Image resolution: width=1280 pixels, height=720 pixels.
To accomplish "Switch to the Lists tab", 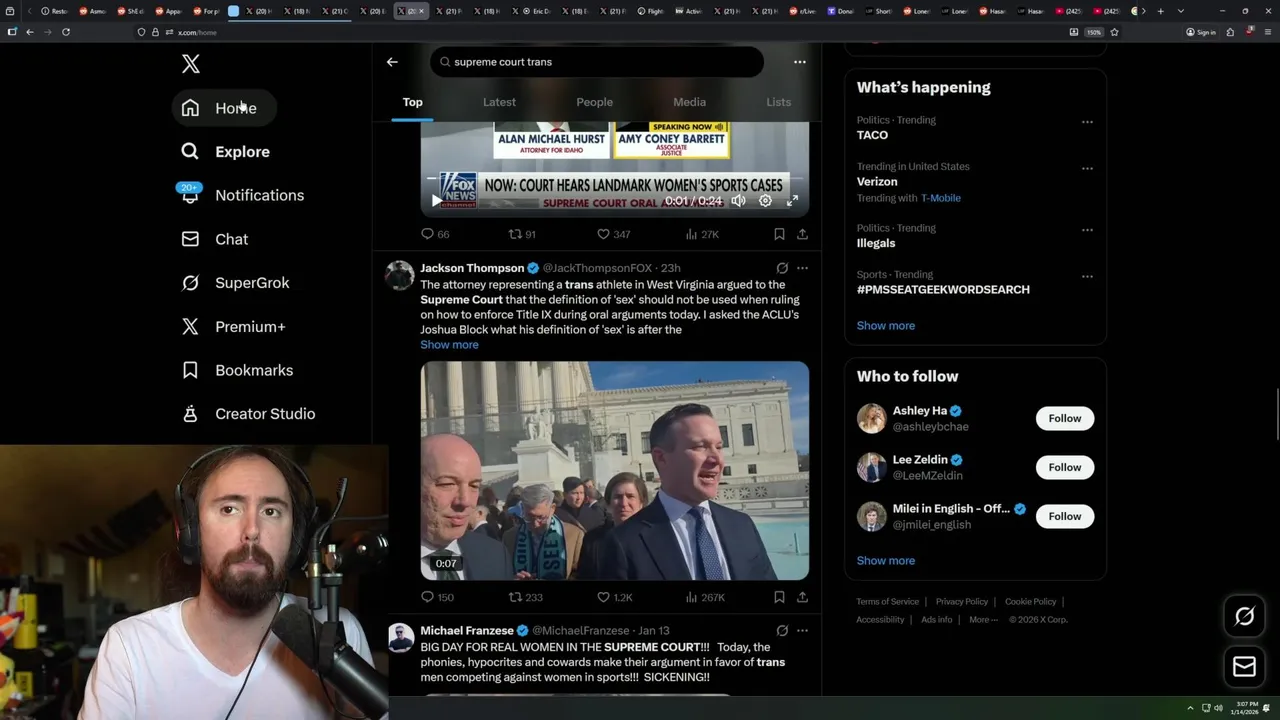I will click(778, 102).
